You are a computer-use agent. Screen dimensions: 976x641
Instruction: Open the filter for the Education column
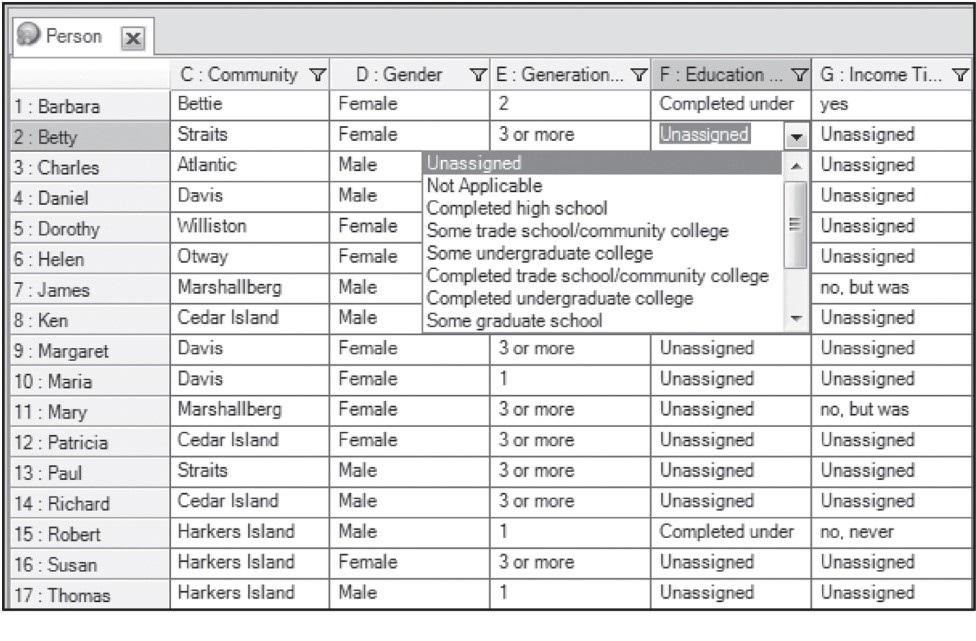799,73
